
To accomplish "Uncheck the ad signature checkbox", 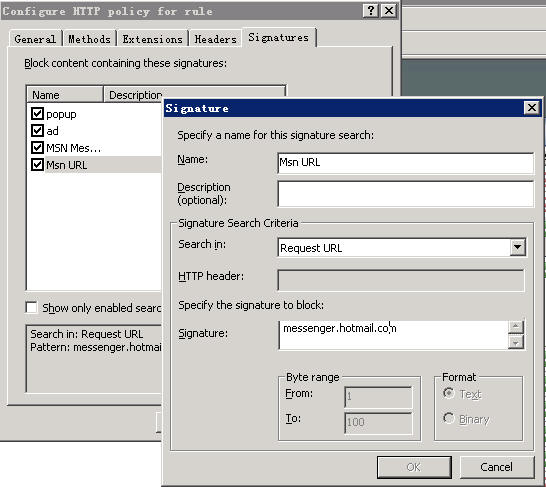I will pyautogui.click(x=37, y=131).
